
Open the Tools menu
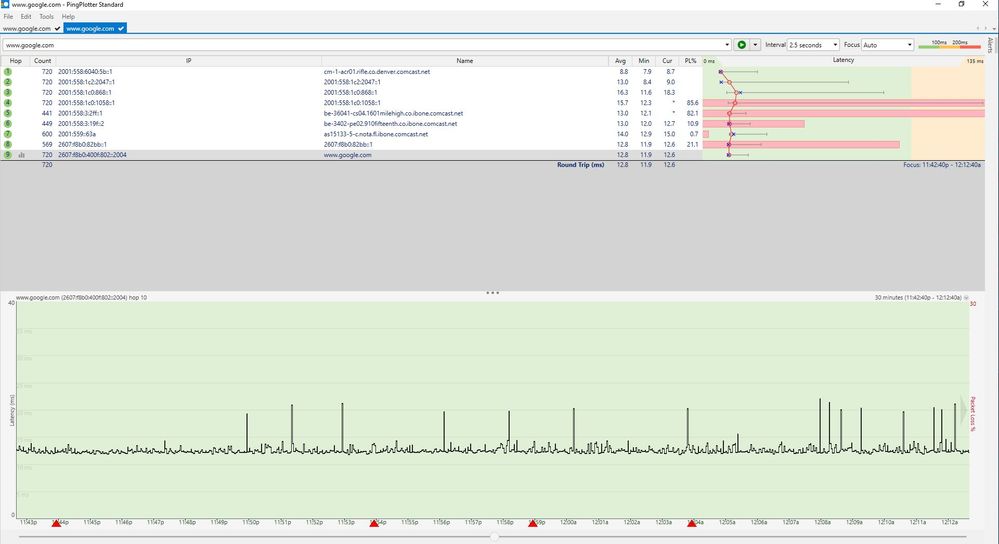(x=47, y=17)
